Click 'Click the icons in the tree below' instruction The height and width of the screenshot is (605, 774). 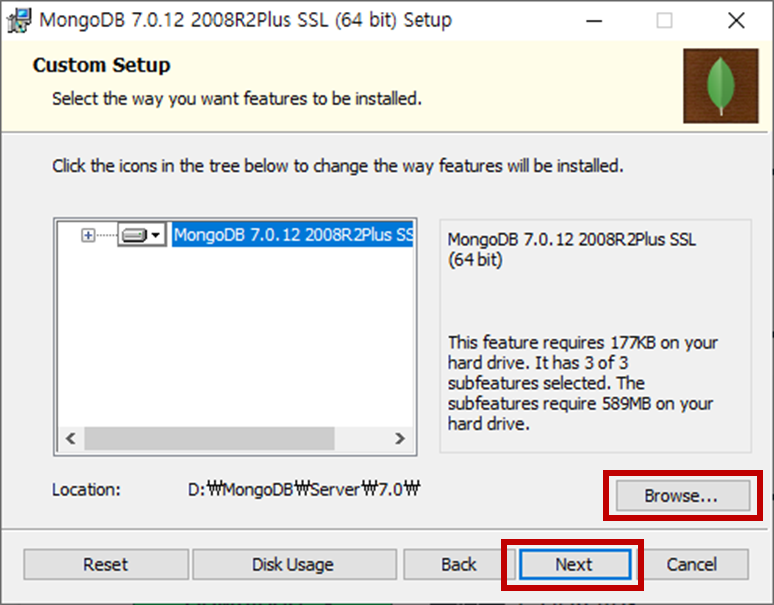[x=338, y=166]
